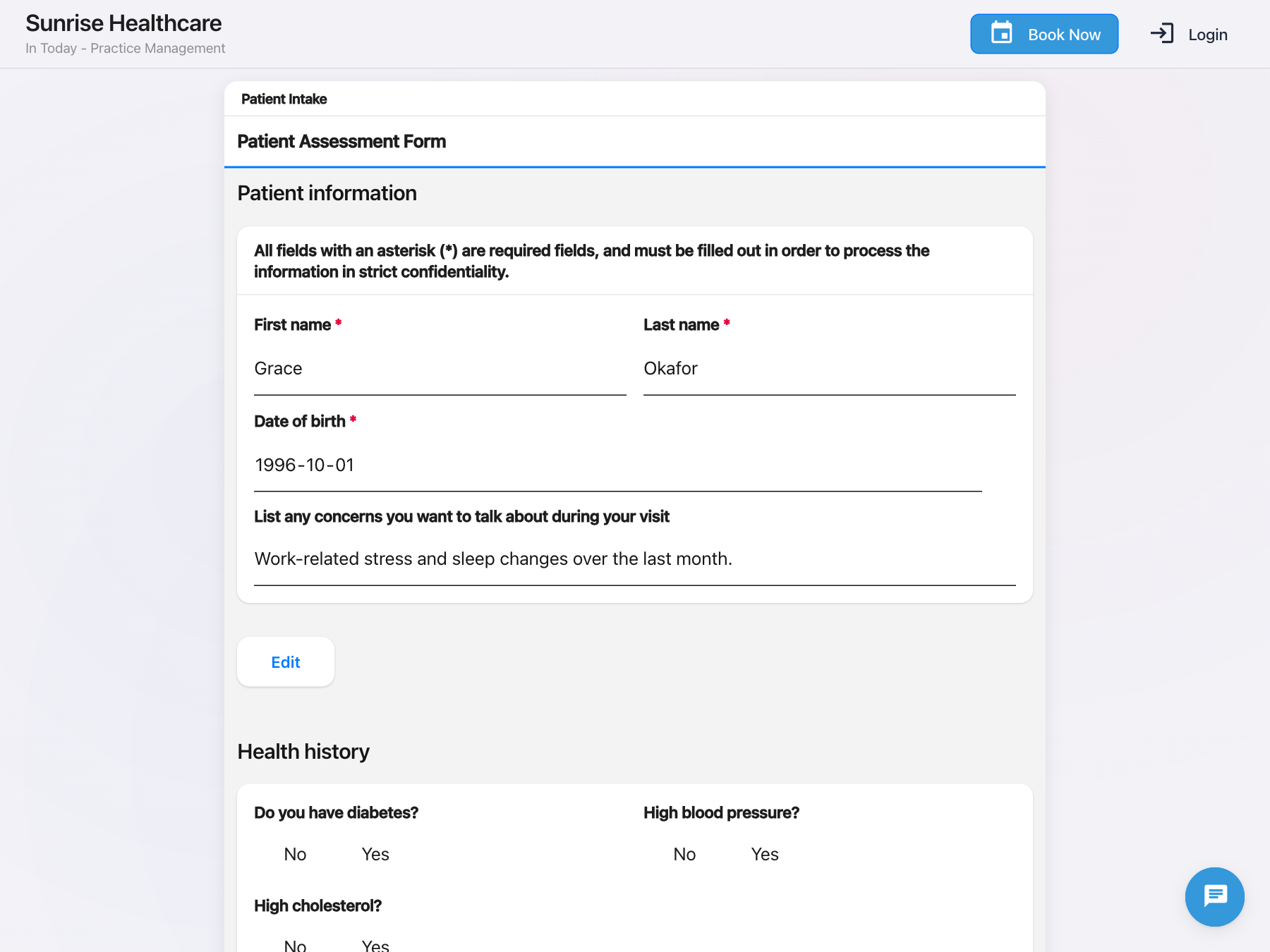Select Yes for high blood pressure
1270x952 pixels.
click(x=765, y=854)
